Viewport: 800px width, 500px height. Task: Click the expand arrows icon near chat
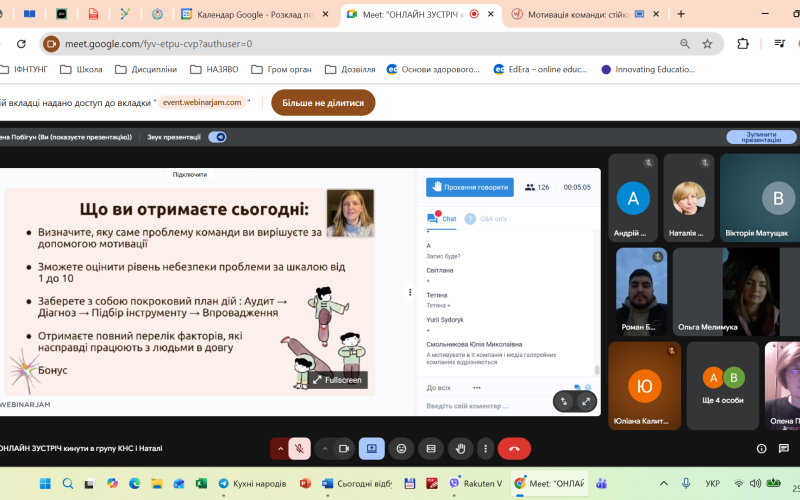[x=586, y=401]
